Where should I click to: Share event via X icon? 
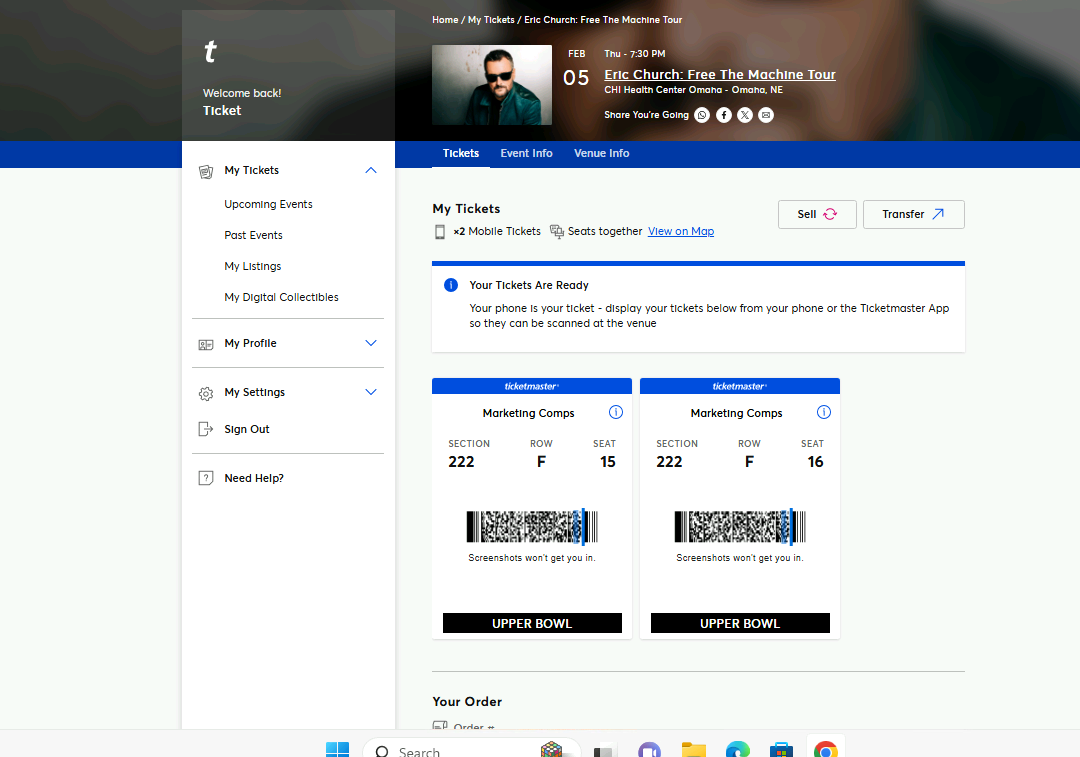tap(745, 115)
